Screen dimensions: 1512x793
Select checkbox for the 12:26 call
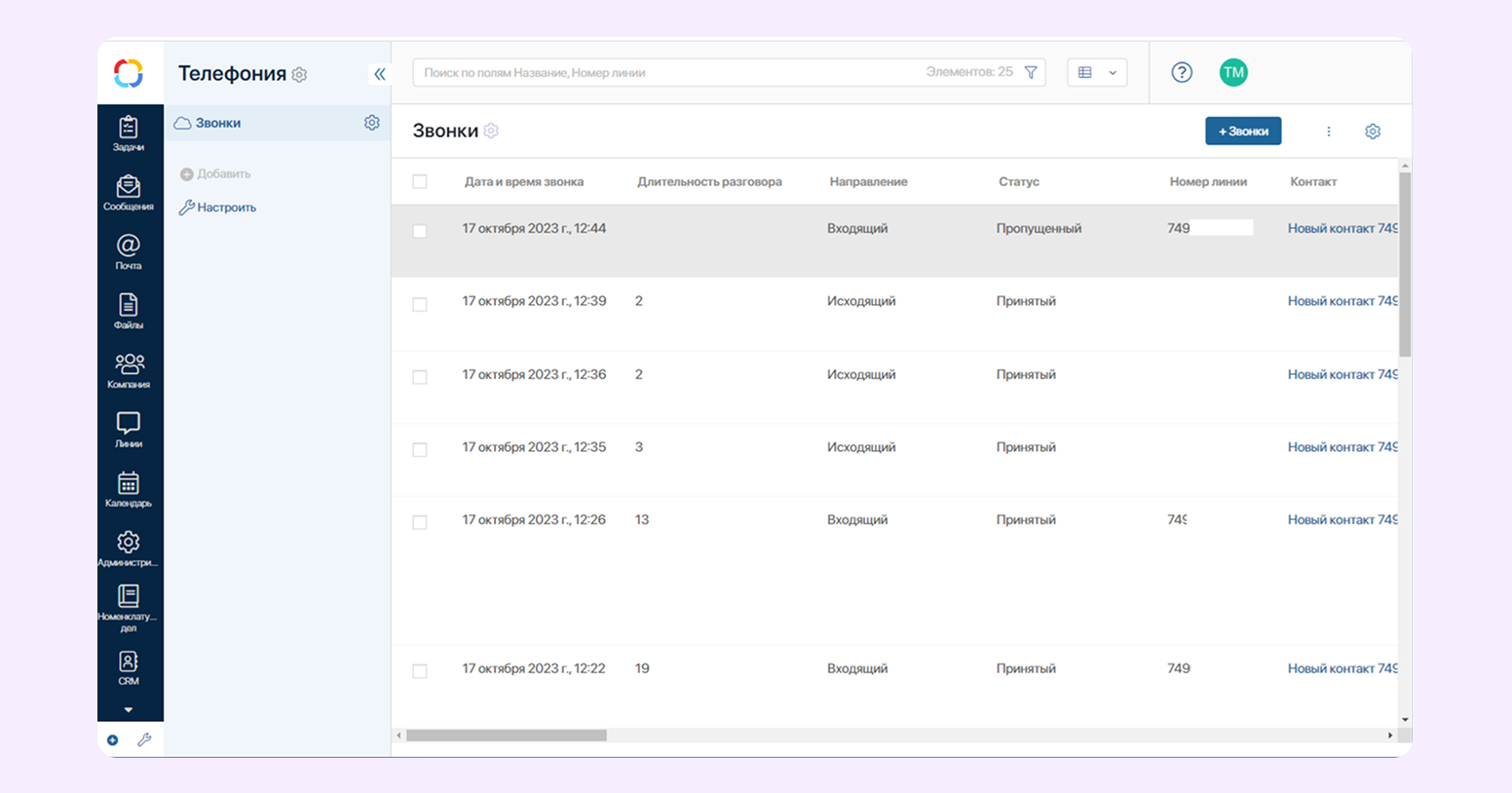pos(420,522)
